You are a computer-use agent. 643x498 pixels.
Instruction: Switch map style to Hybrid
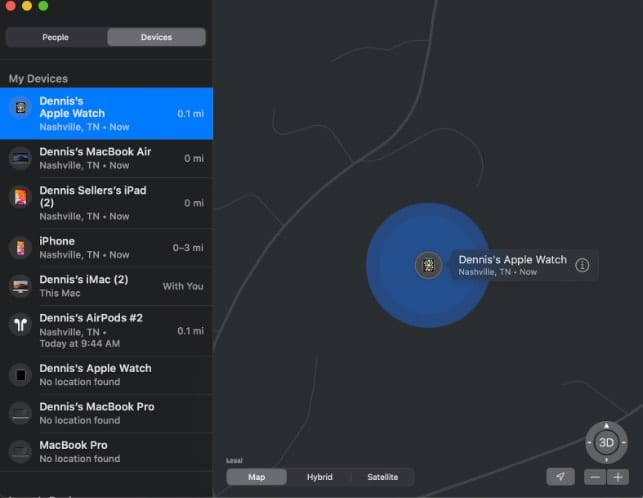[x=319, y=477]
